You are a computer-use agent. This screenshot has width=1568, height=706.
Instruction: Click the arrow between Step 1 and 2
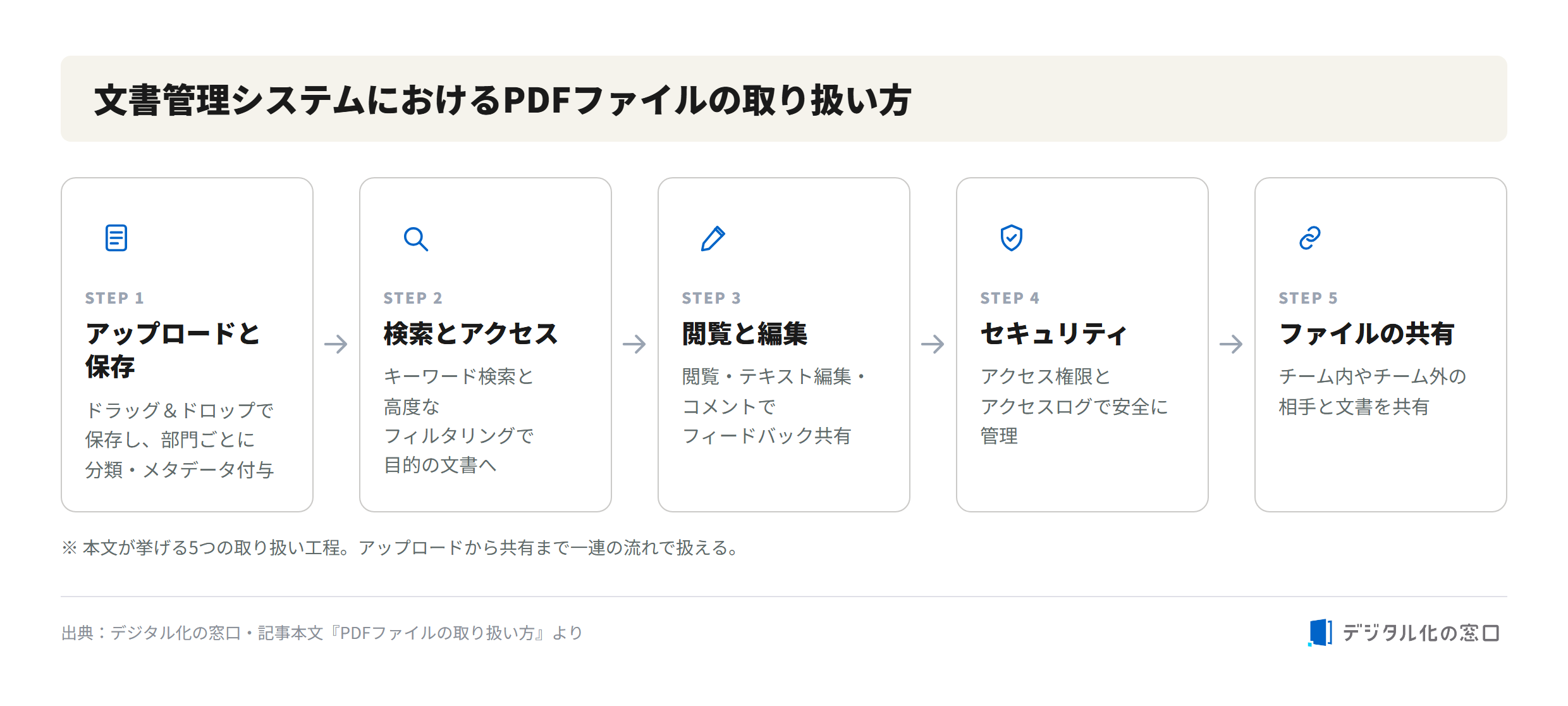336,344
